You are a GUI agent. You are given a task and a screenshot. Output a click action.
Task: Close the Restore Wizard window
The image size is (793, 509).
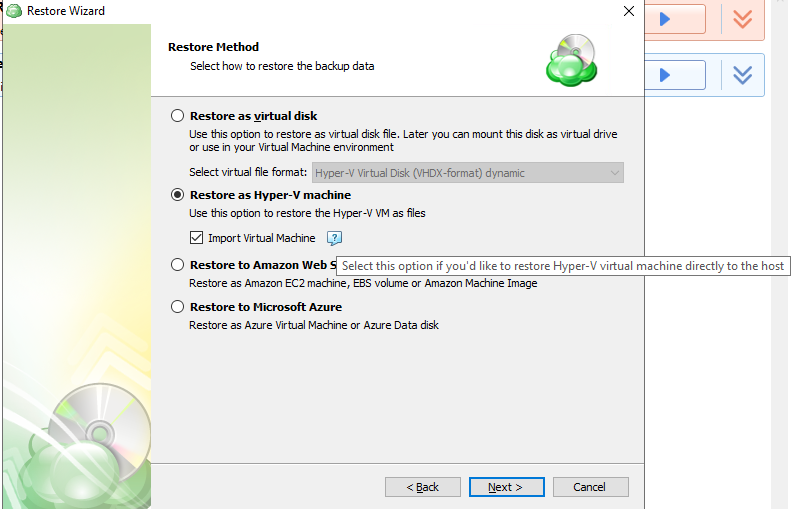click(x=629, y=11)
